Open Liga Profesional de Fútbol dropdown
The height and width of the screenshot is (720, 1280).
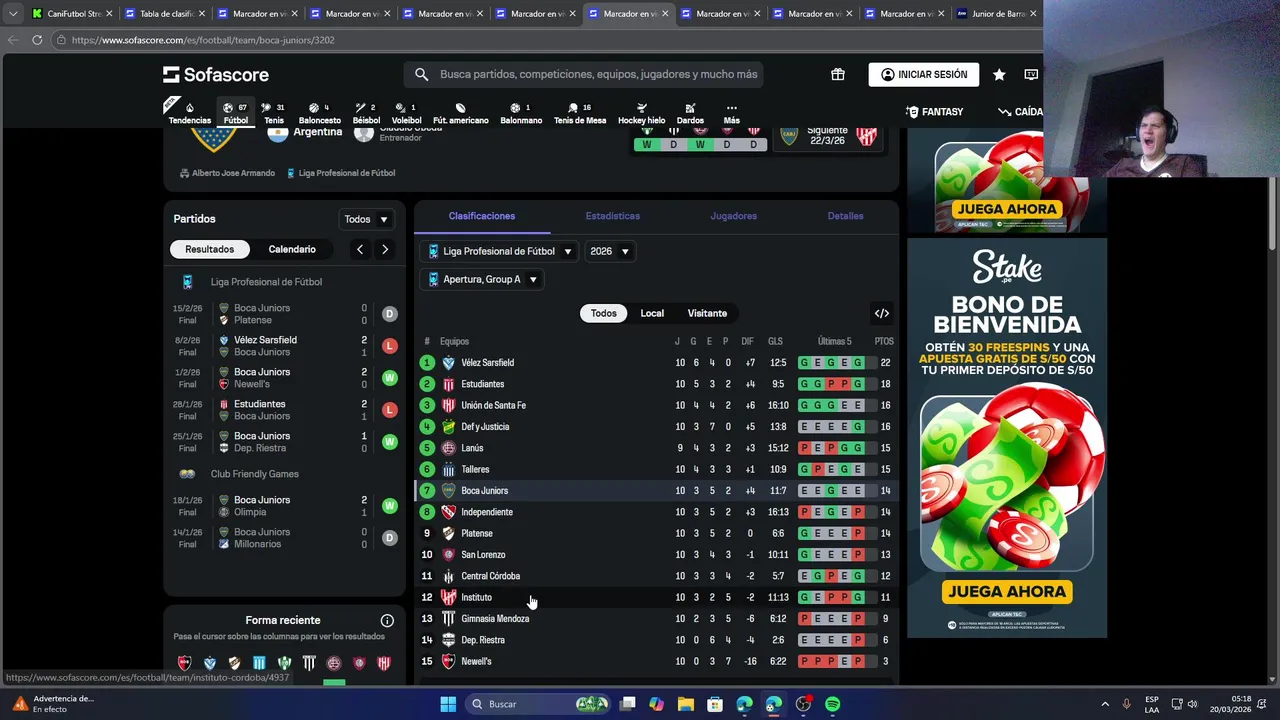(x=499, y=251)
